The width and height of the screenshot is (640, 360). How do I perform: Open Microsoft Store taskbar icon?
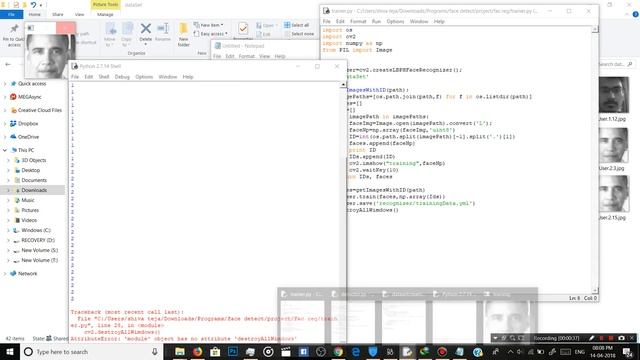(215, 351)
